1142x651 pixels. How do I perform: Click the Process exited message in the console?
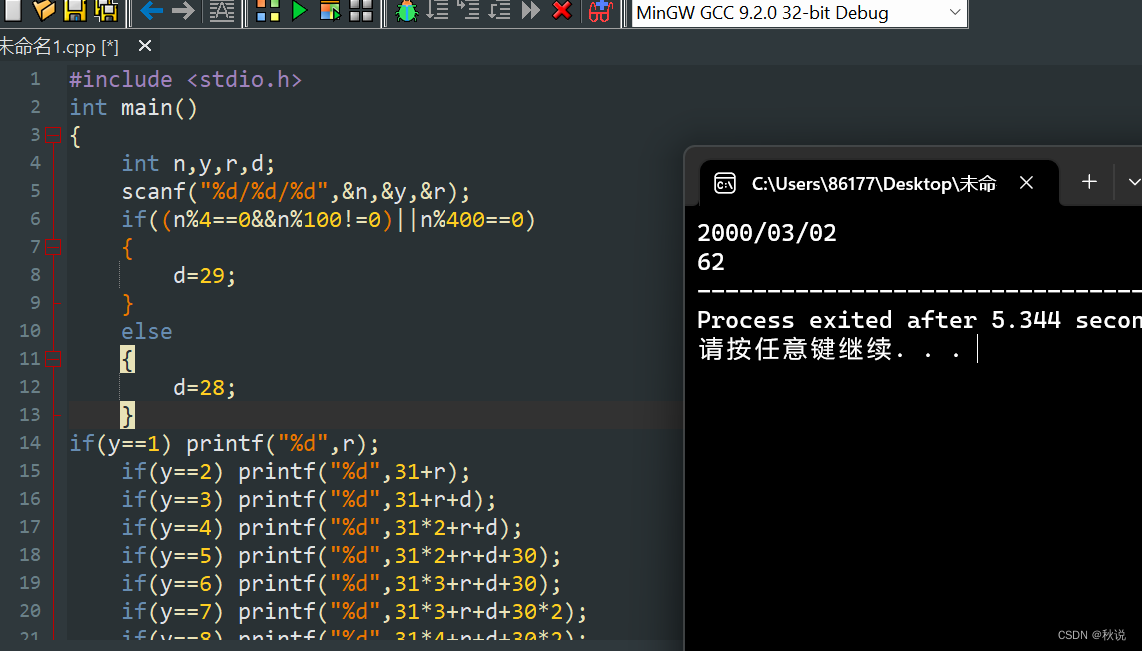click(x=919, y=320)
